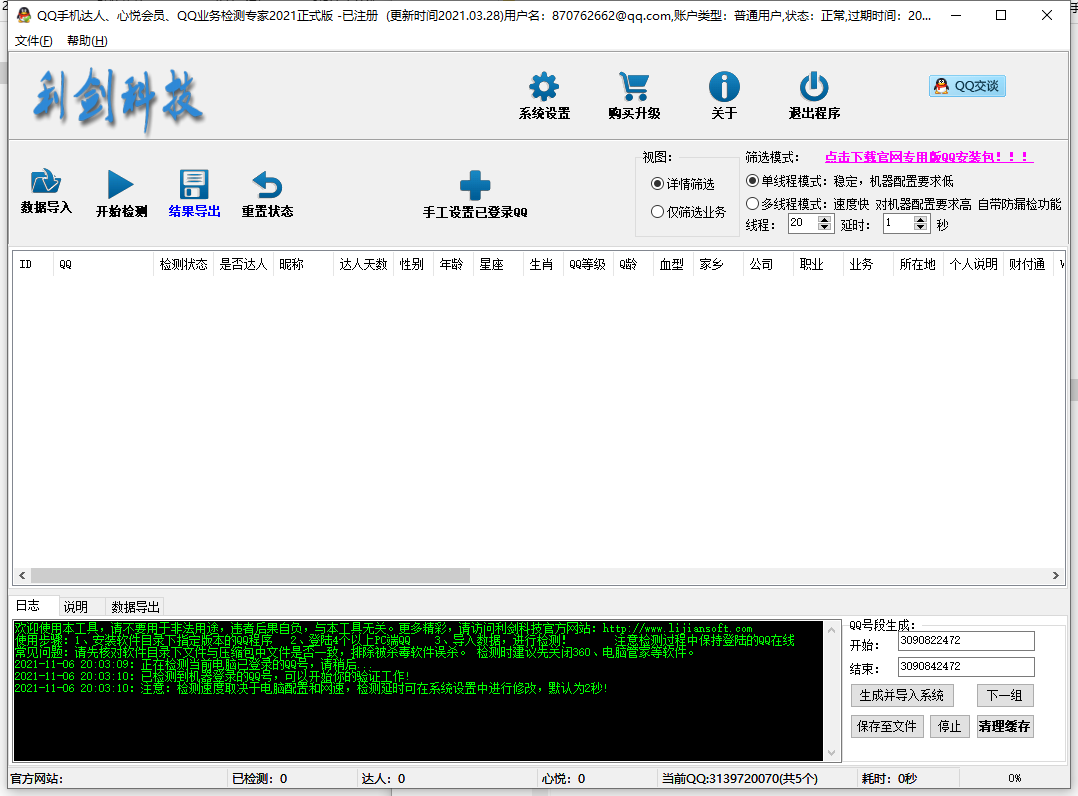Click the 开始 QQ number input field
Viewport: 1078px width, 796px height.
tap(965, 641)
